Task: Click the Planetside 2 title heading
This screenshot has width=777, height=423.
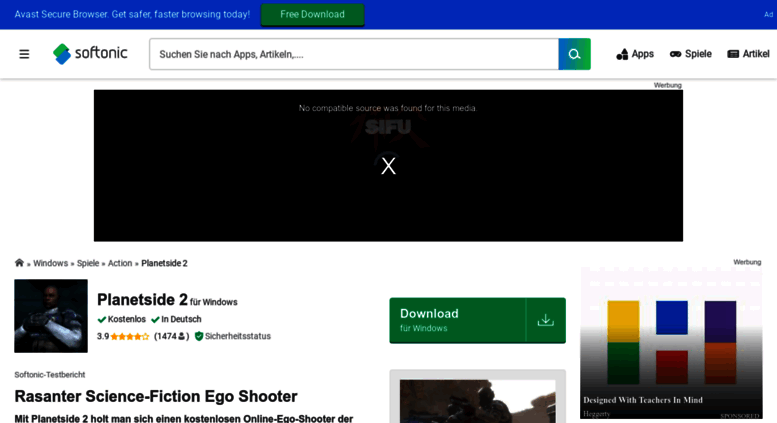Action: coord(142,300)
